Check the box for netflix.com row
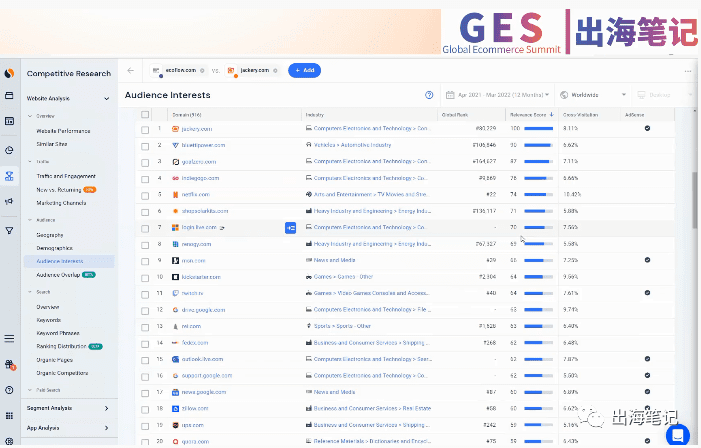 (x=145, y=196)
